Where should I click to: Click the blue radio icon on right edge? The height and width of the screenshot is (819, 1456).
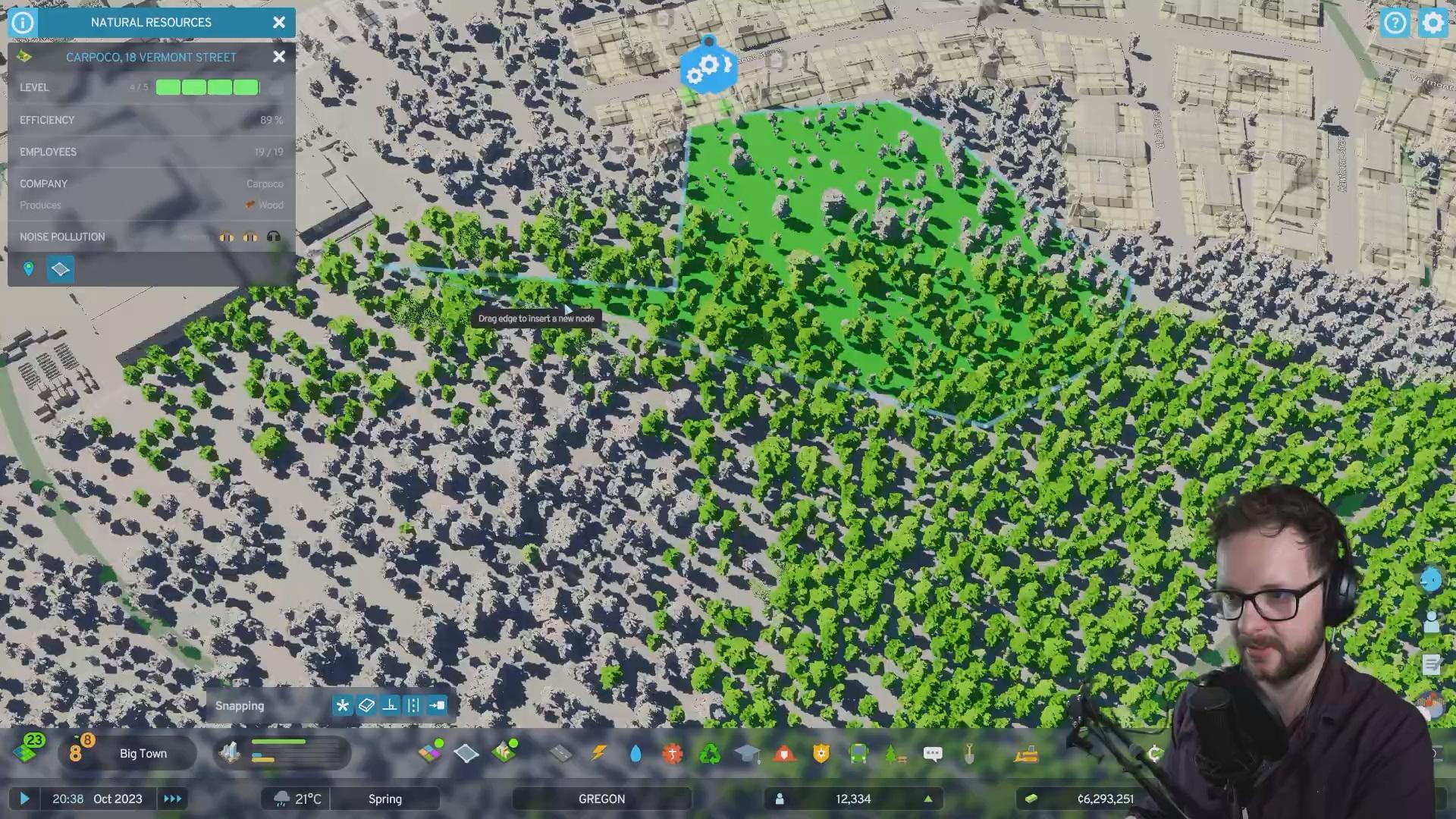click(x=1430, y=579)
